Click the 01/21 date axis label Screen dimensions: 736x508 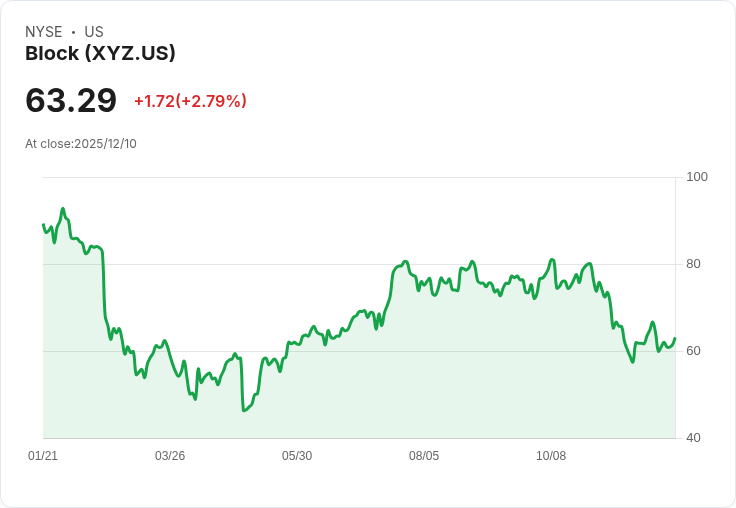pos(43,456)
